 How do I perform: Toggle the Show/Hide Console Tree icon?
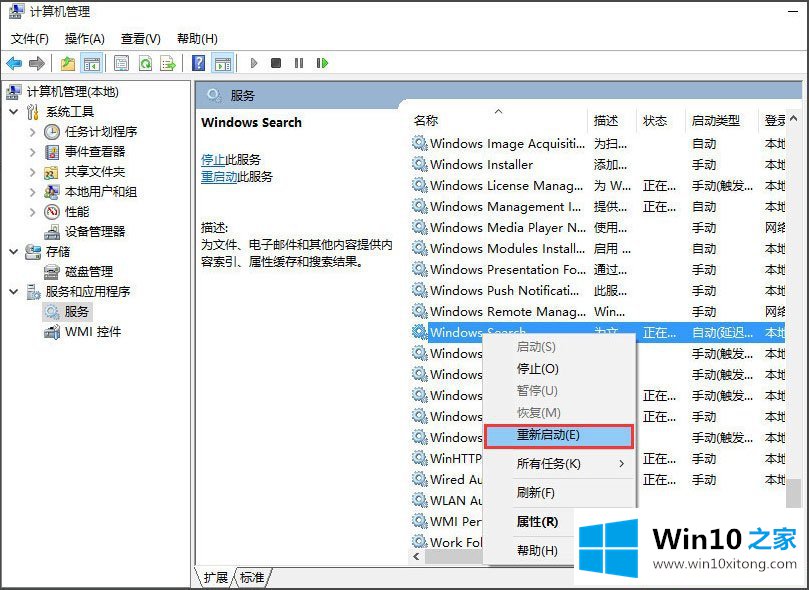pos(91,63)
